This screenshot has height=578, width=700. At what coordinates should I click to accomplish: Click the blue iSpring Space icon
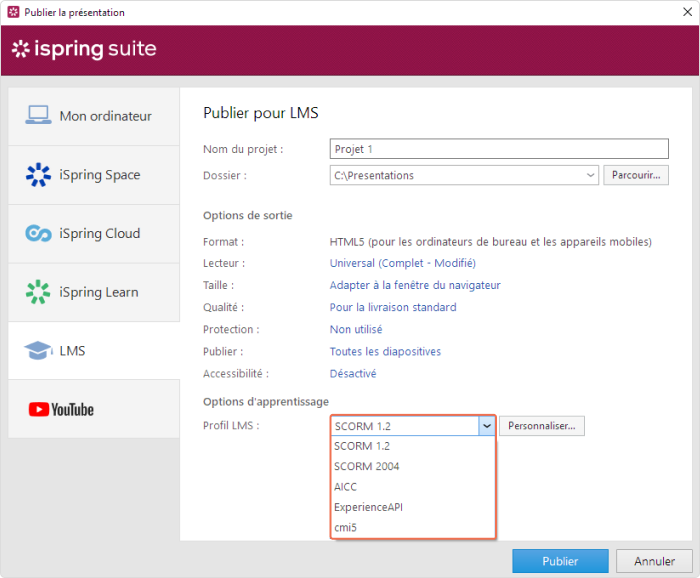click(x=38, y=175)
